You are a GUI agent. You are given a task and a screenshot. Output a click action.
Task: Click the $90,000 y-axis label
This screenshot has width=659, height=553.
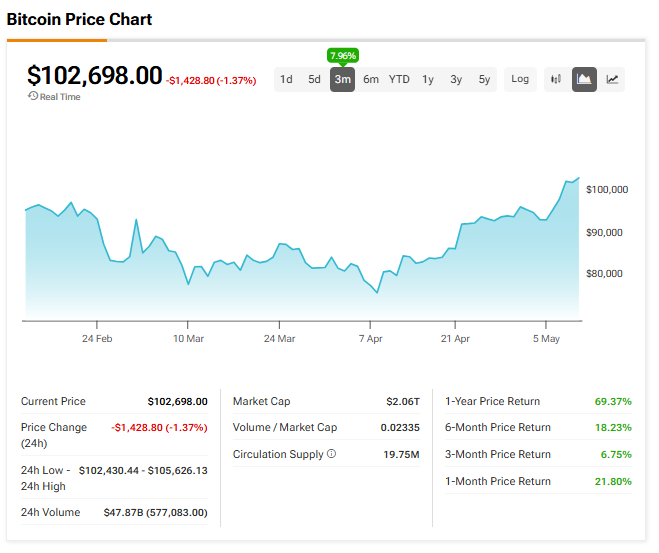(604, 232)
